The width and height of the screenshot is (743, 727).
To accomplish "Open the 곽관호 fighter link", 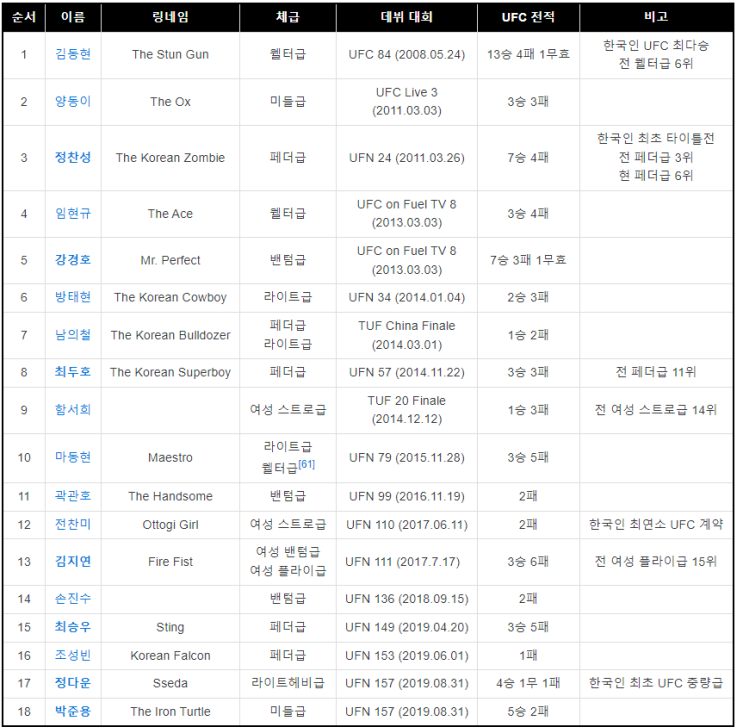I will pos(73,496).
